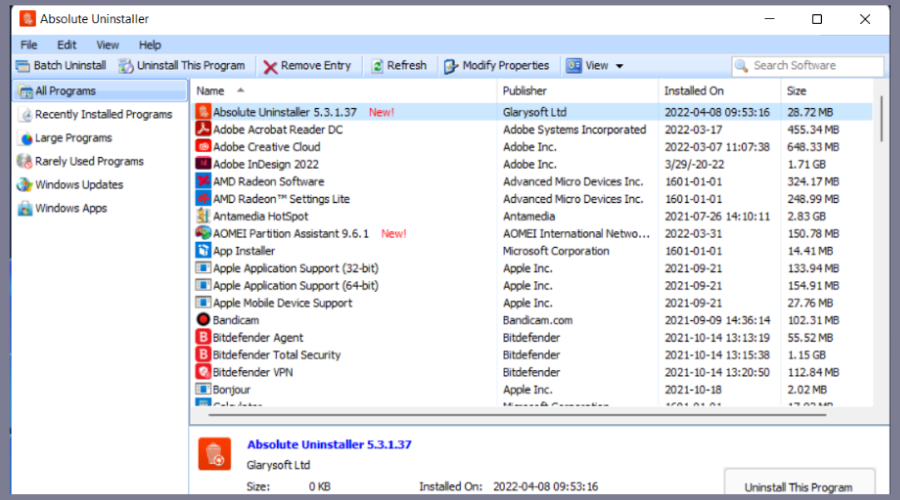This screenshot has height=500, width=900.
Task: Select Recently Installed Programs category
Action: point(103,115)
